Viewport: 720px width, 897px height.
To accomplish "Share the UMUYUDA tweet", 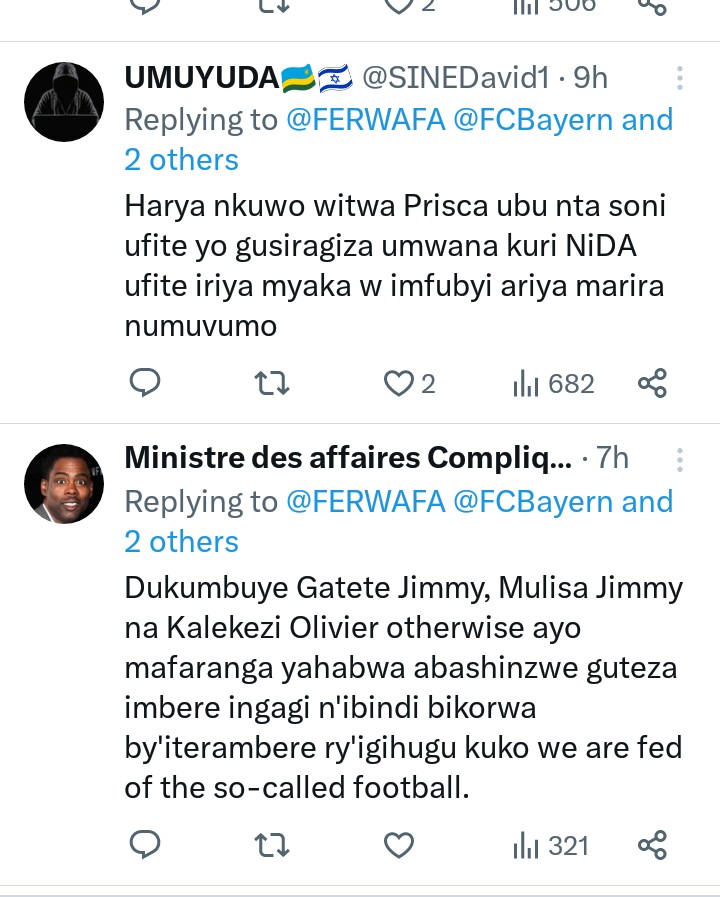I will tap(652, 383).
